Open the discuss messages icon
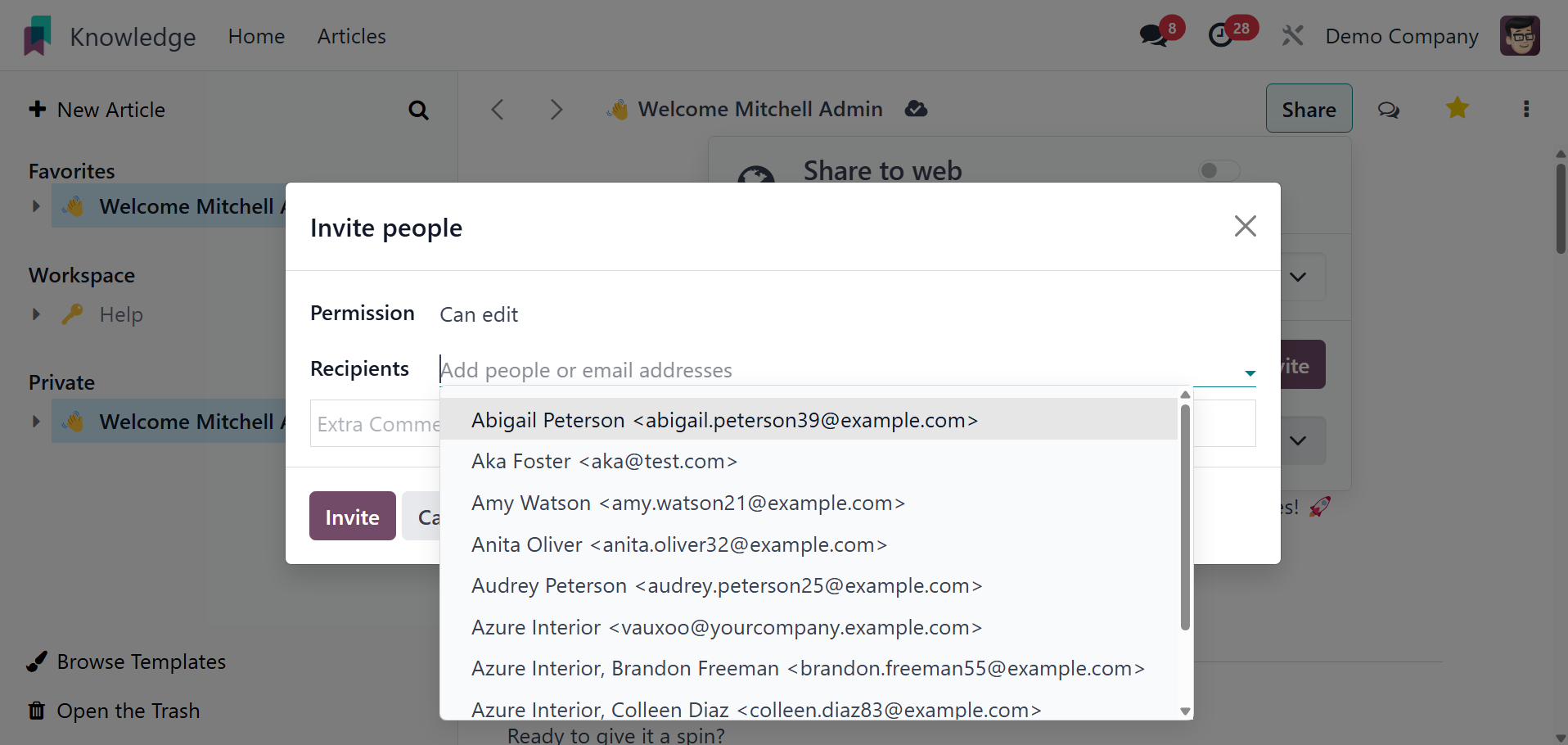Viewport: 1568px width, 745px height. (1154, 35)
